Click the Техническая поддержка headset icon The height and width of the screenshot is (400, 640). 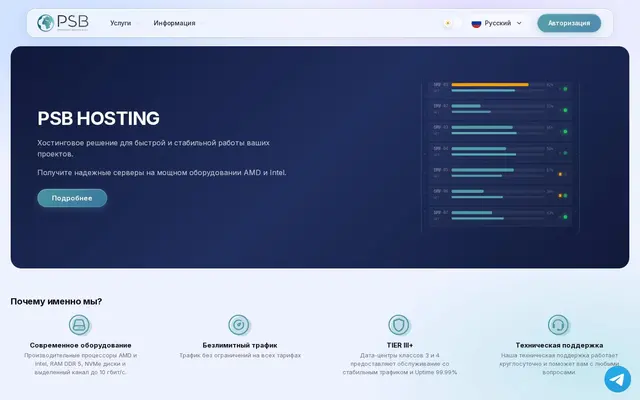(558, 325)
